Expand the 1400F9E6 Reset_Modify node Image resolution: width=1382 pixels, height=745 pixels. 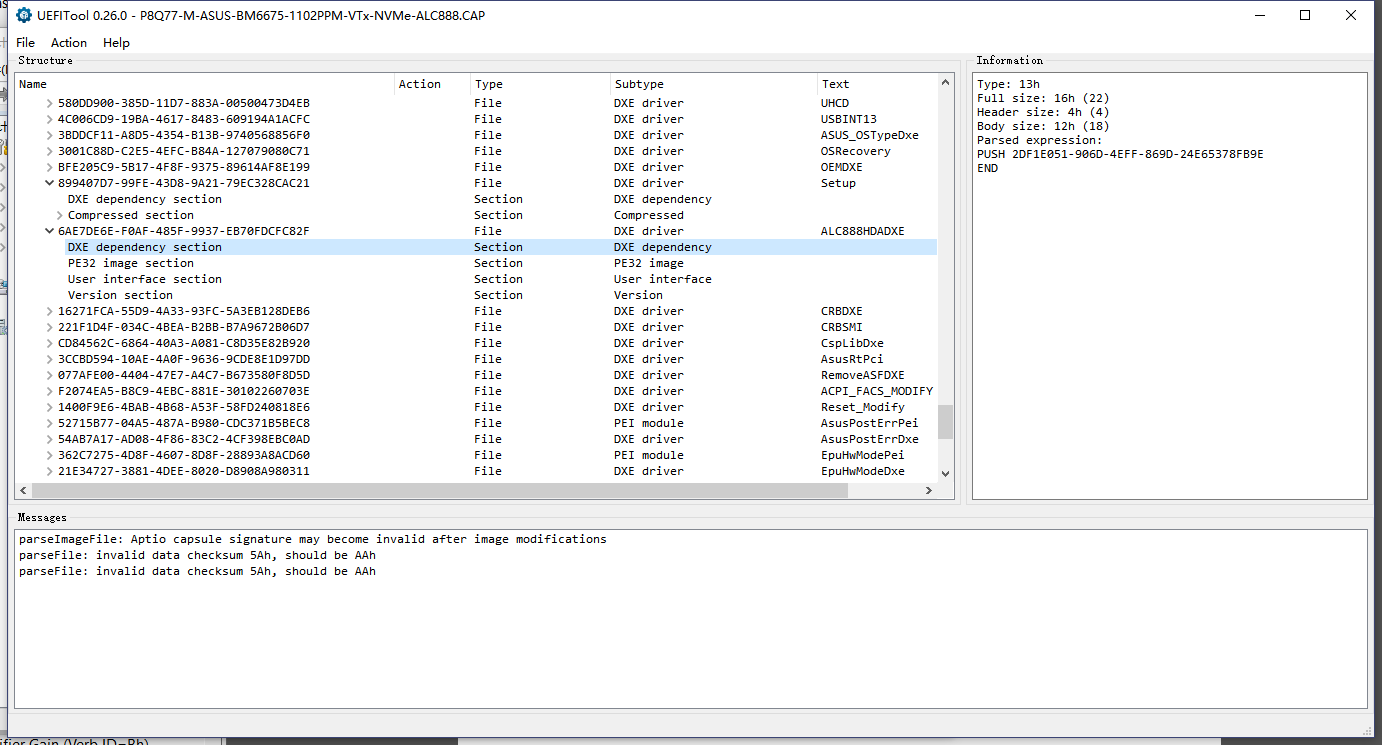[x=50, y=407]
